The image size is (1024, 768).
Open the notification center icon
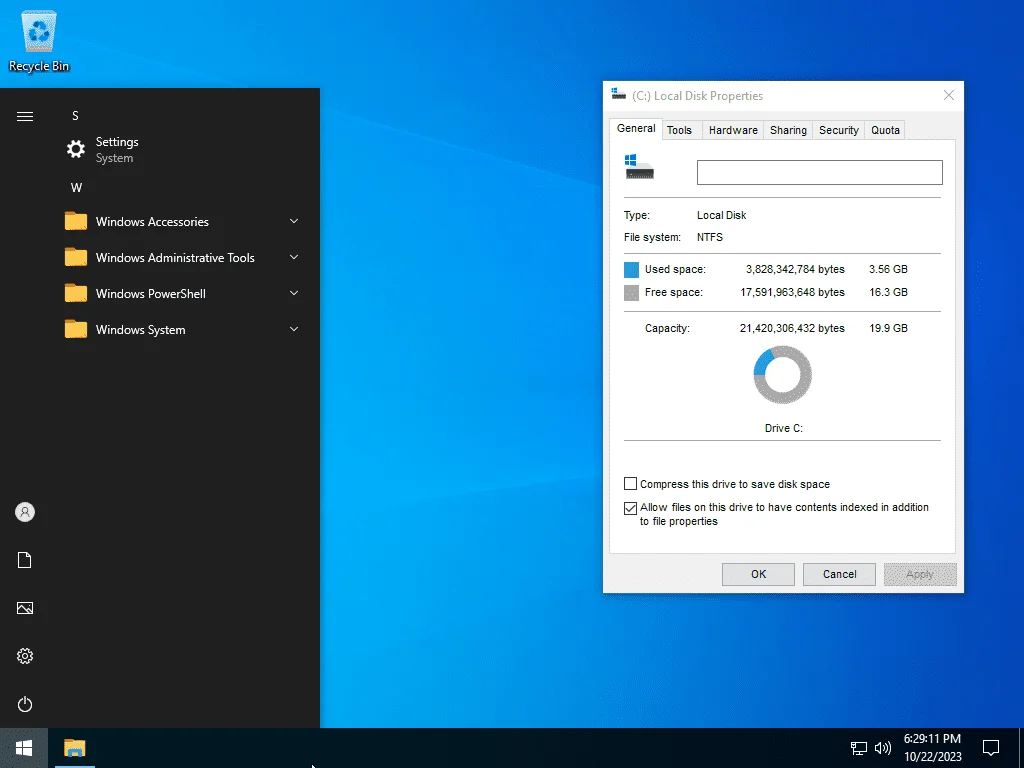click(991, 748)
